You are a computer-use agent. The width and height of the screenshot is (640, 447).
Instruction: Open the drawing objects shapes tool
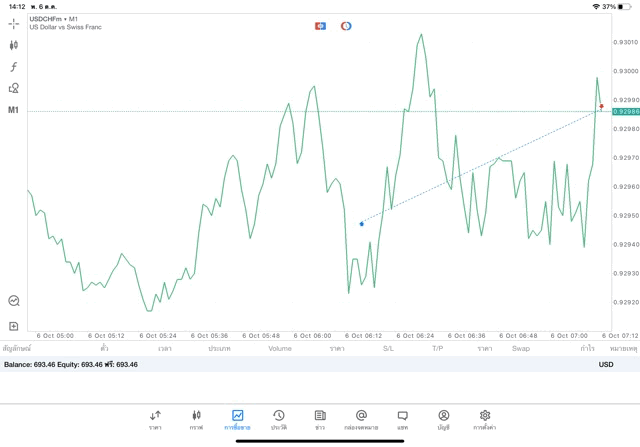13,88
